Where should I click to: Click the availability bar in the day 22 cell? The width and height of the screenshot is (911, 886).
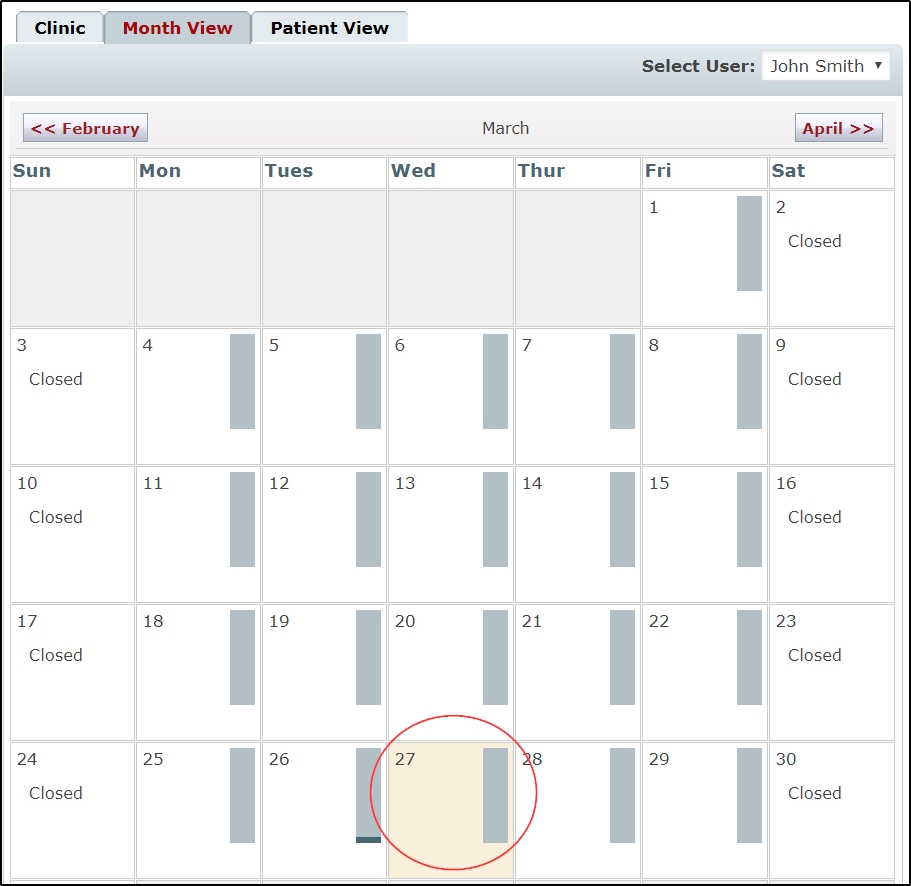[x=749, y=657]
